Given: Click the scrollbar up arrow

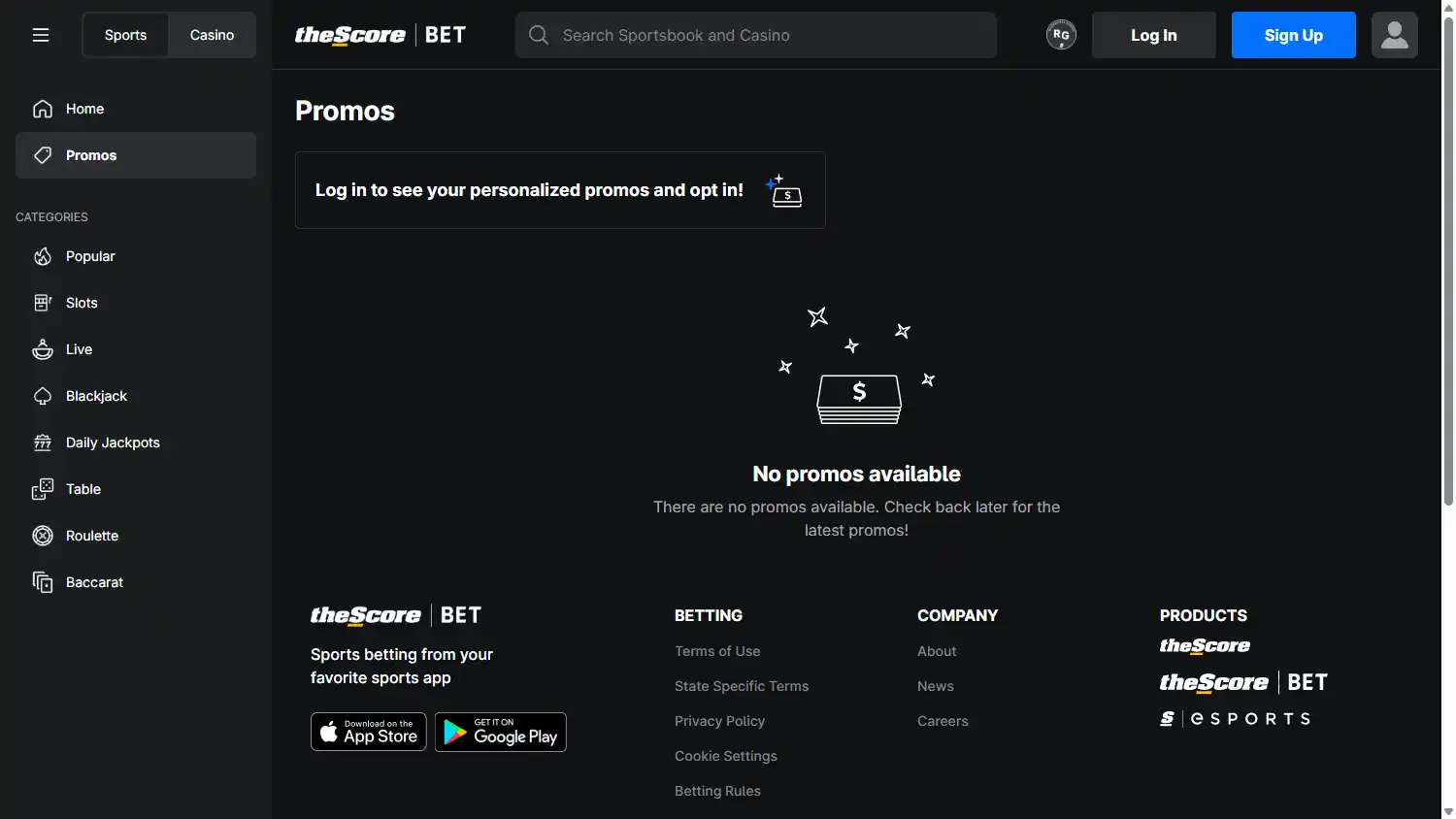Looking at the screenshot, I should point(1448,8).
